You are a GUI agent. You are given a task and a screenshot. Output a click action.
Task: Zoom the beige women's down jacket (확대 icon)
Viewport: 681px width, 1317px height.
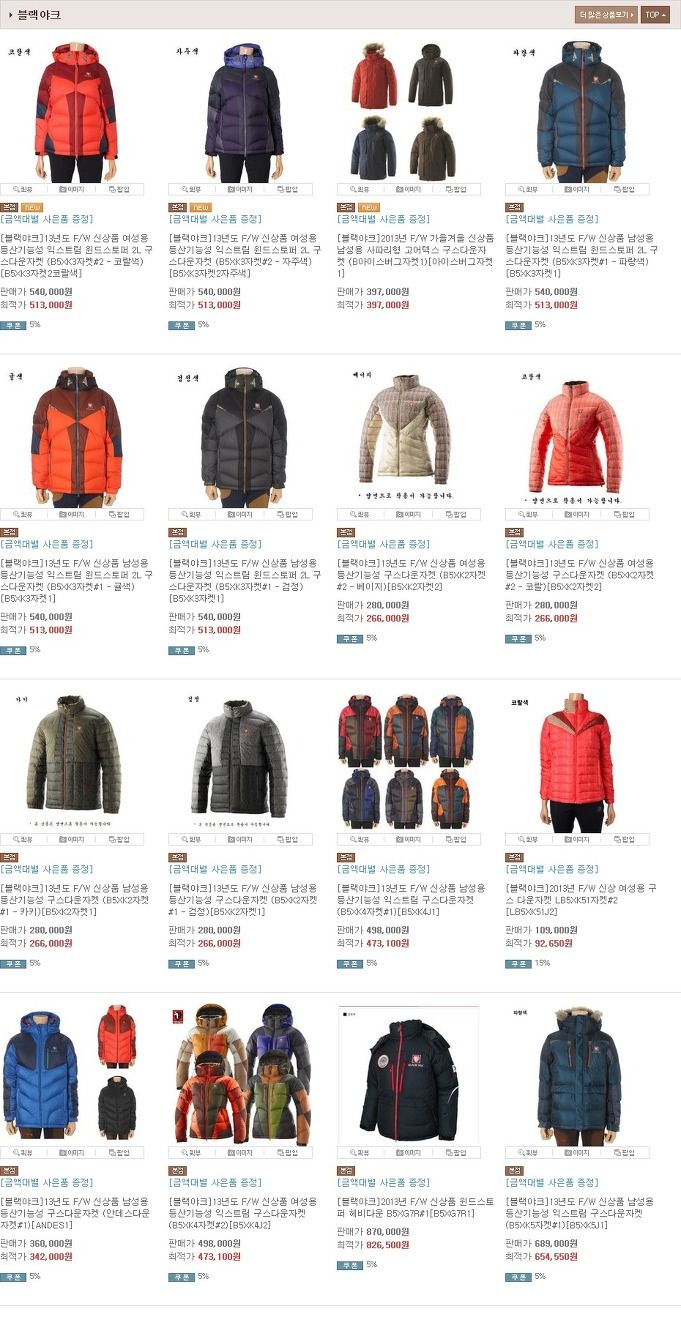click(360, 514)
